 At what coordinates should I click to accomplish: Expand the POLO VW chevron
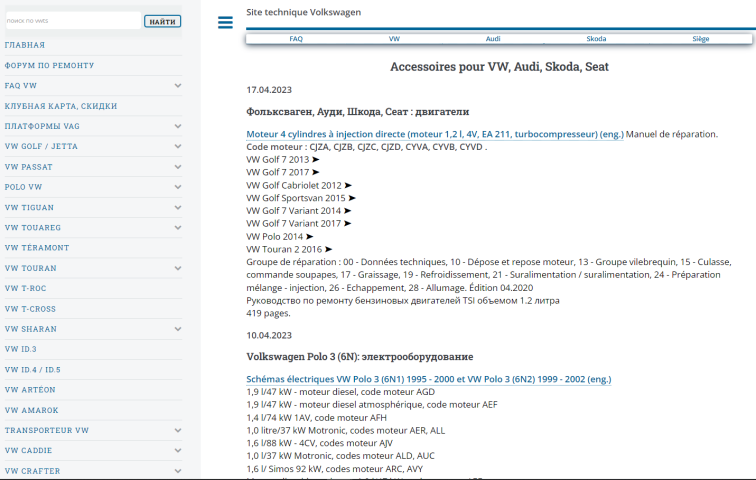[178, 187]
